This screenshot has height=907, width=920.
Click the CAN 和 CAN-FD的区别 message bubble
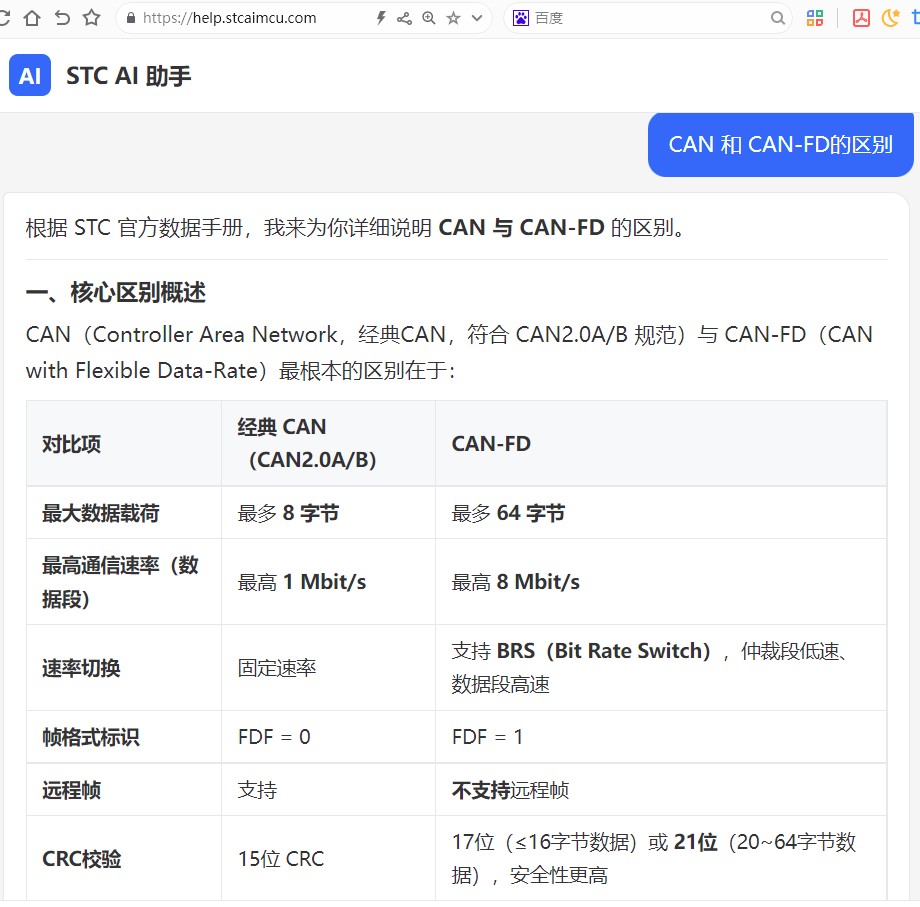tap(780, 144)
